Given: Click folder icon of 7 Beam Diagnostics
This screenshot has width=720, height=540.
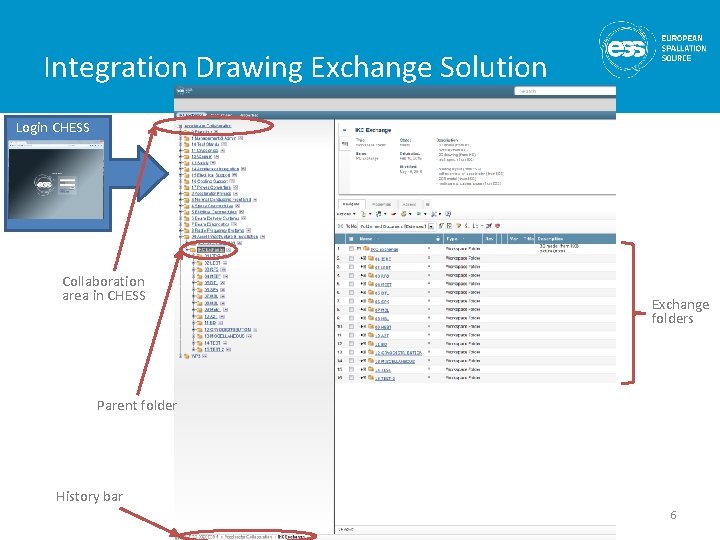Looking at the screenshot, I should (187, 224).
